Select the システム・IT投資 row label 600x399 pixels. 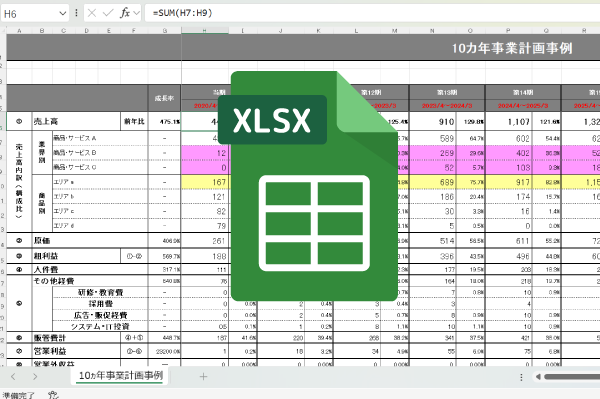tap(100, 327)
